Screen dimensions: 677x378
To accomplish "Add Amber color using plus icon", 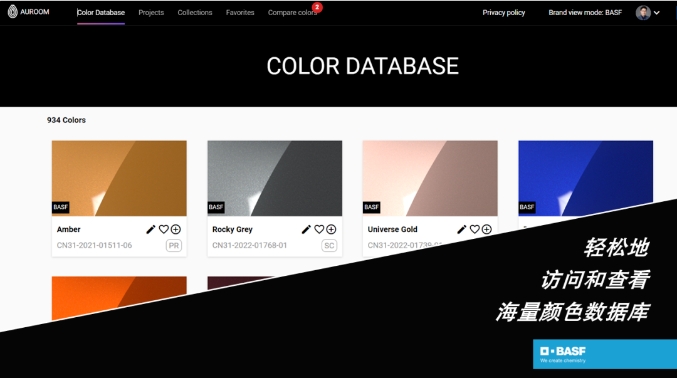I will [176, 229].
